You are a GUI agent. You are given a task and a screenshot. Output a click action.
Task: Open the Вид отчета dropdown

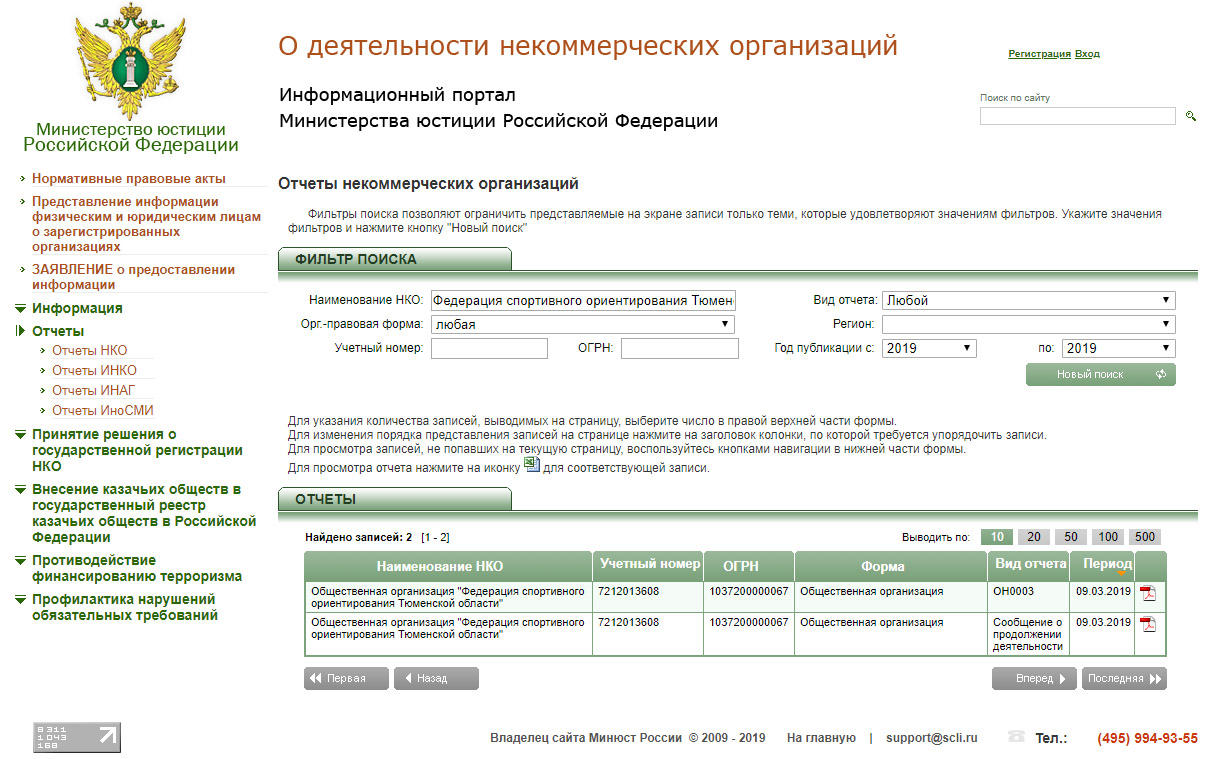1028,300
